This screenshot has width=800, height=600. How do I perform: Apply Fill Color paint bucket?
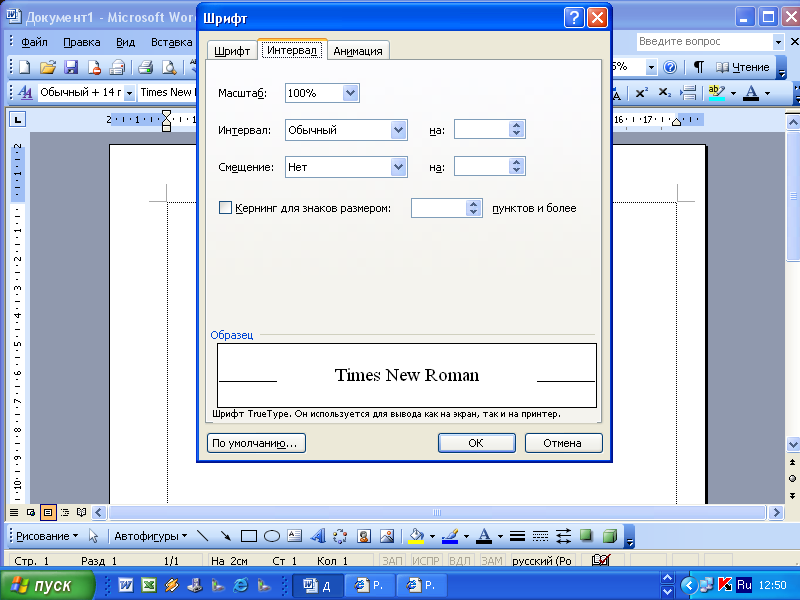416,536
